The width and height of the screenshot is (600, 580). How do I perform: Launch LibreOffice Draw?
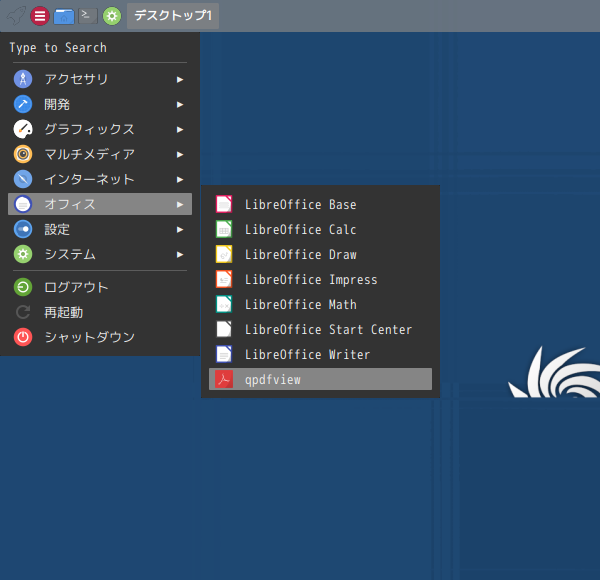(320, 254)
